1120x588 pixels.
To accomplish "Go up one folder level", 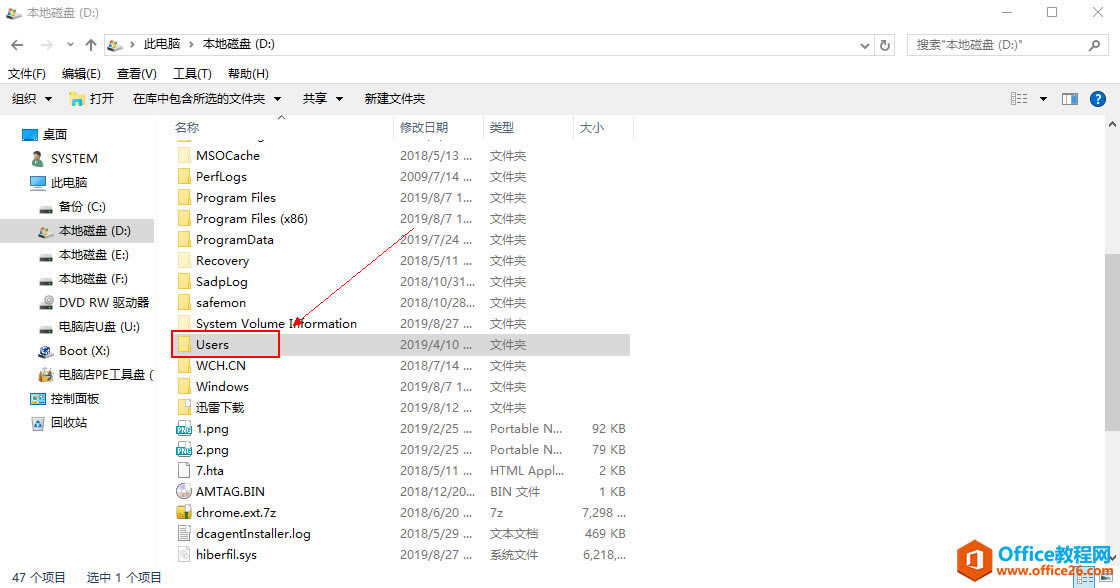I will [91, 44].
